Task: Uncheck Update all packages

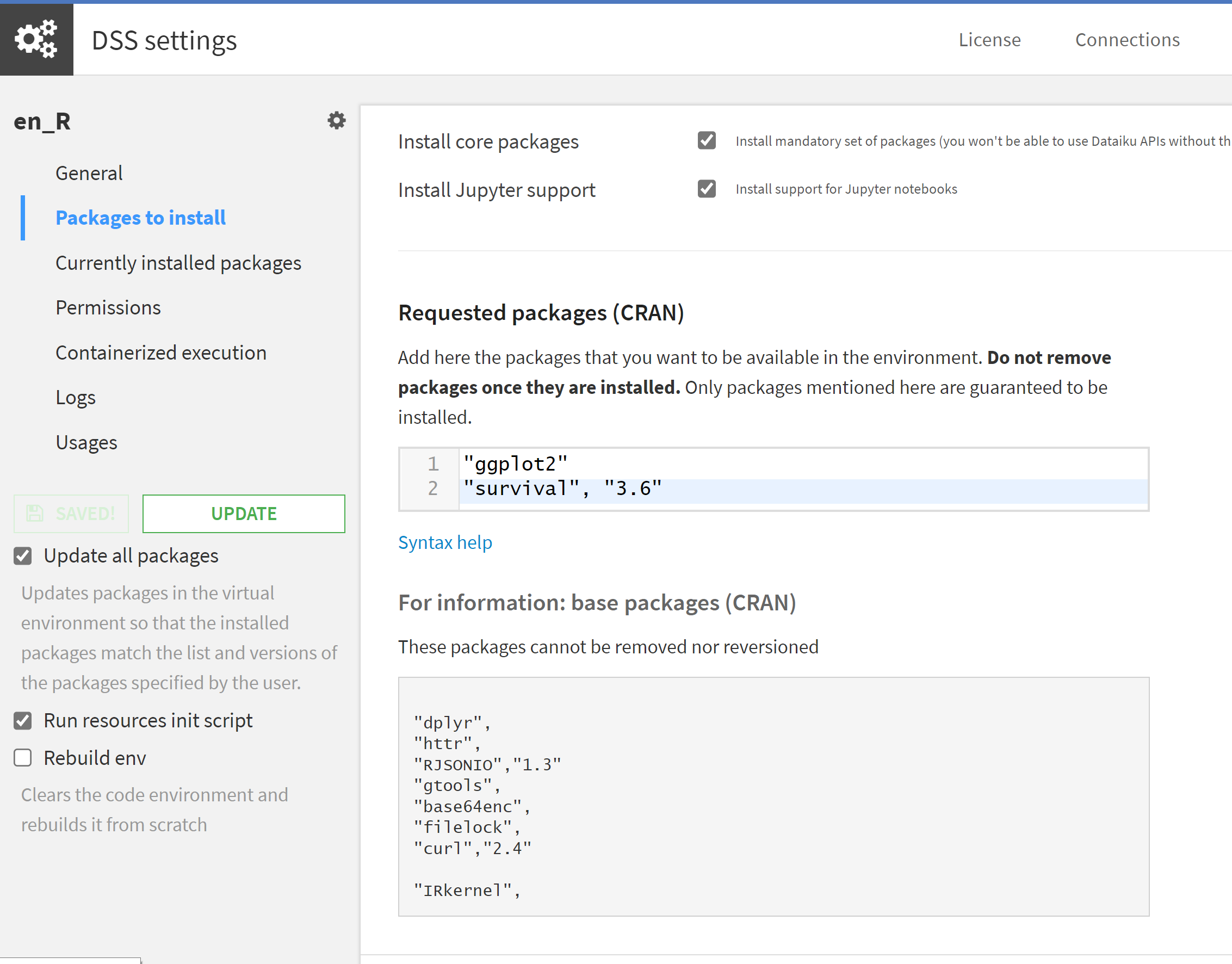Action: (x=23, y=556)
